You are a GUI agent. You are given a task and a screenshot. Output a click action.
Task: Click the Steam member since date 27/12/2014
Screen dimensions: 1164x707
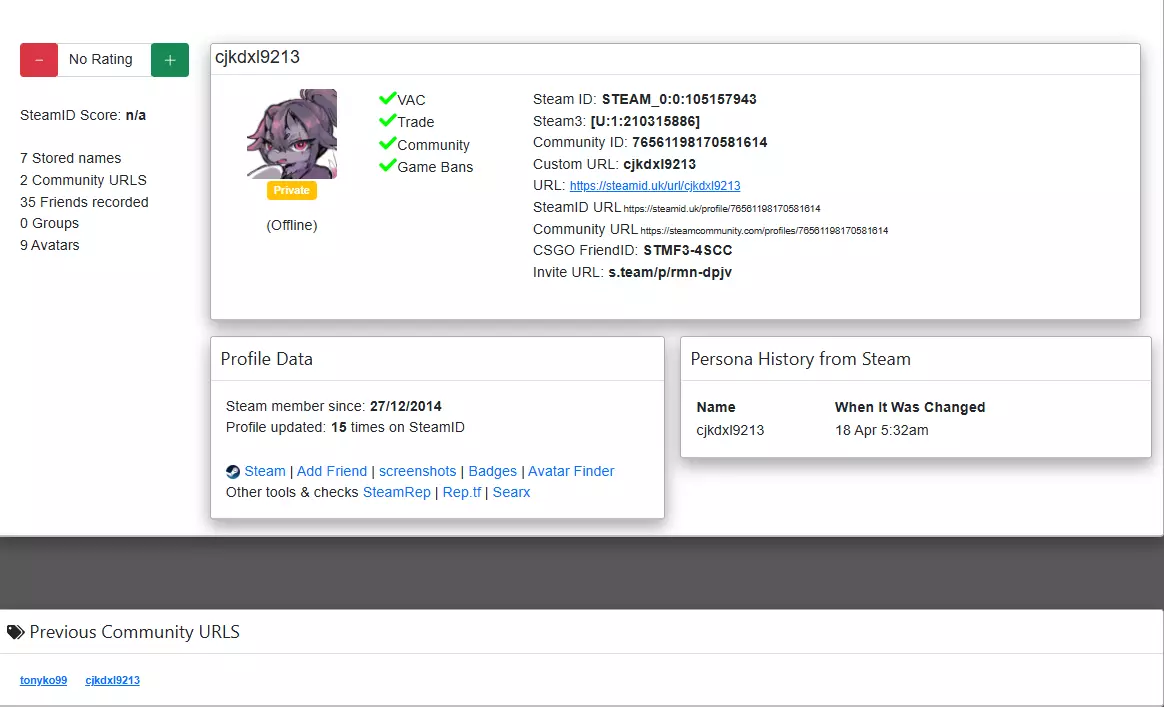(x=406, y=406)
